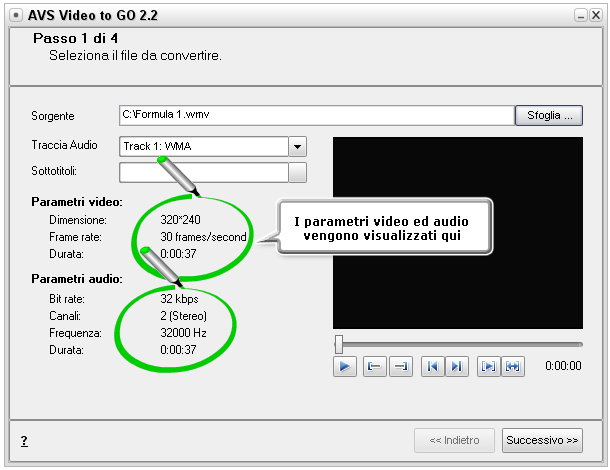Close the AVS Video to GO window
Image resolution: width=610 pixels, height=470 pixels.
point(596,15)
